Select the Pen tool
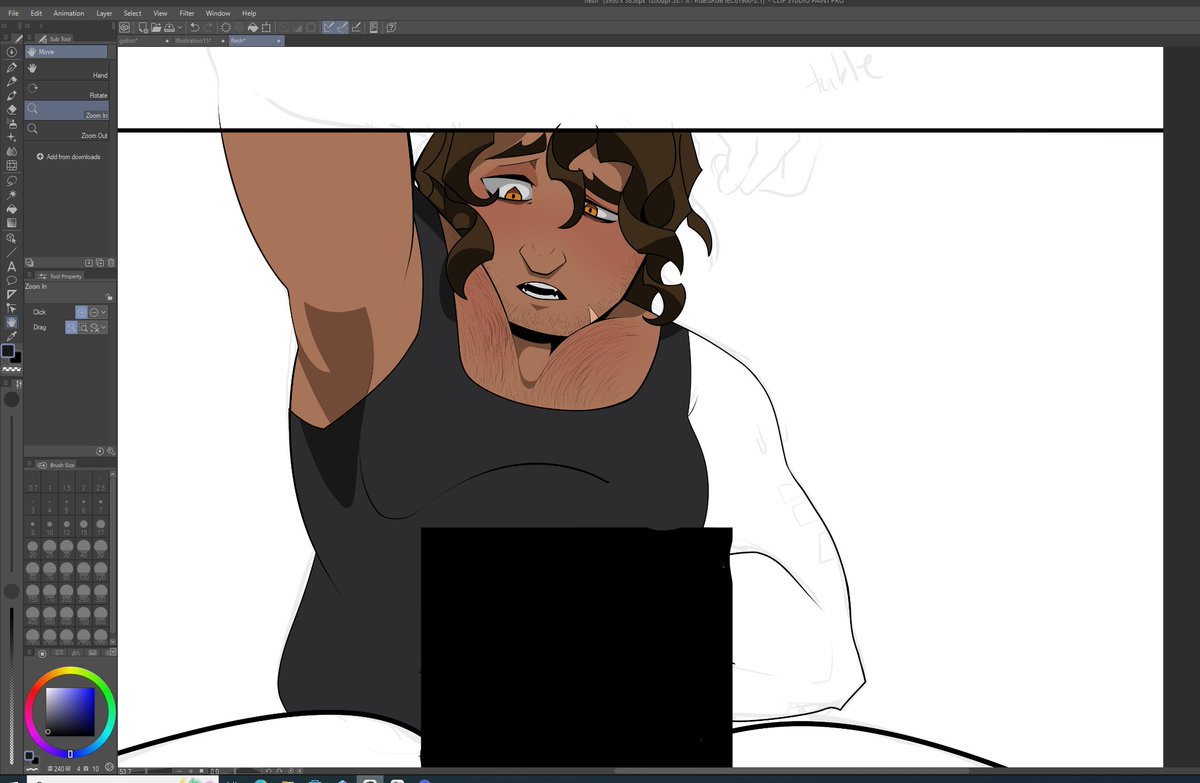Screen dimensions: 1200x783 coord(12,67)
